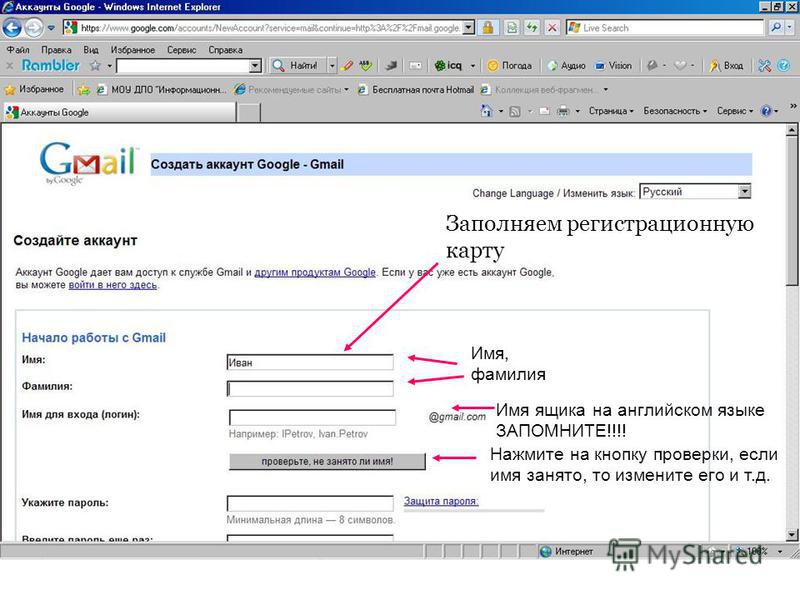The image size is (800, 600).
Task: Expand the Print options arrow on command bar
Action: 578,111
